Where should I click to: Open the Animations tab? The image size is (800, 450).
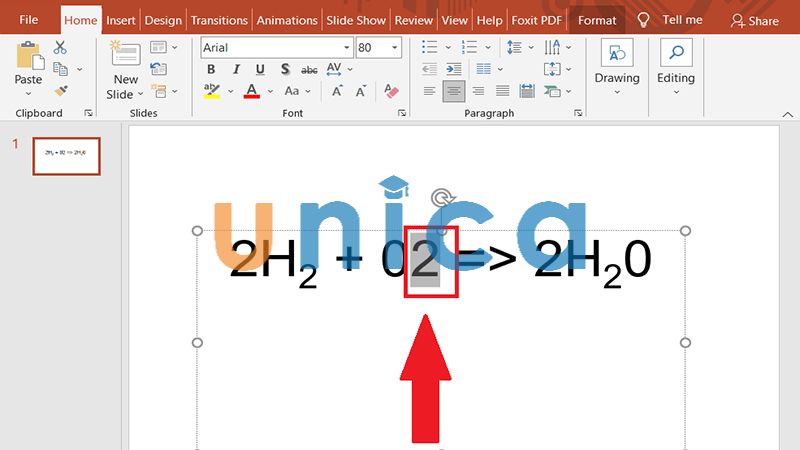[287, 20]
